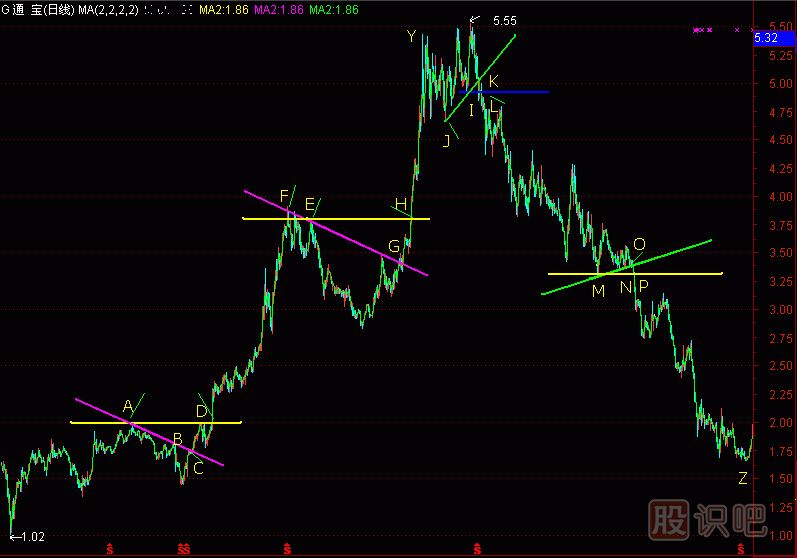Screen dimensions: 797x558
Task: Click the last red marker below point Z
Action: [x=740, y=549]
